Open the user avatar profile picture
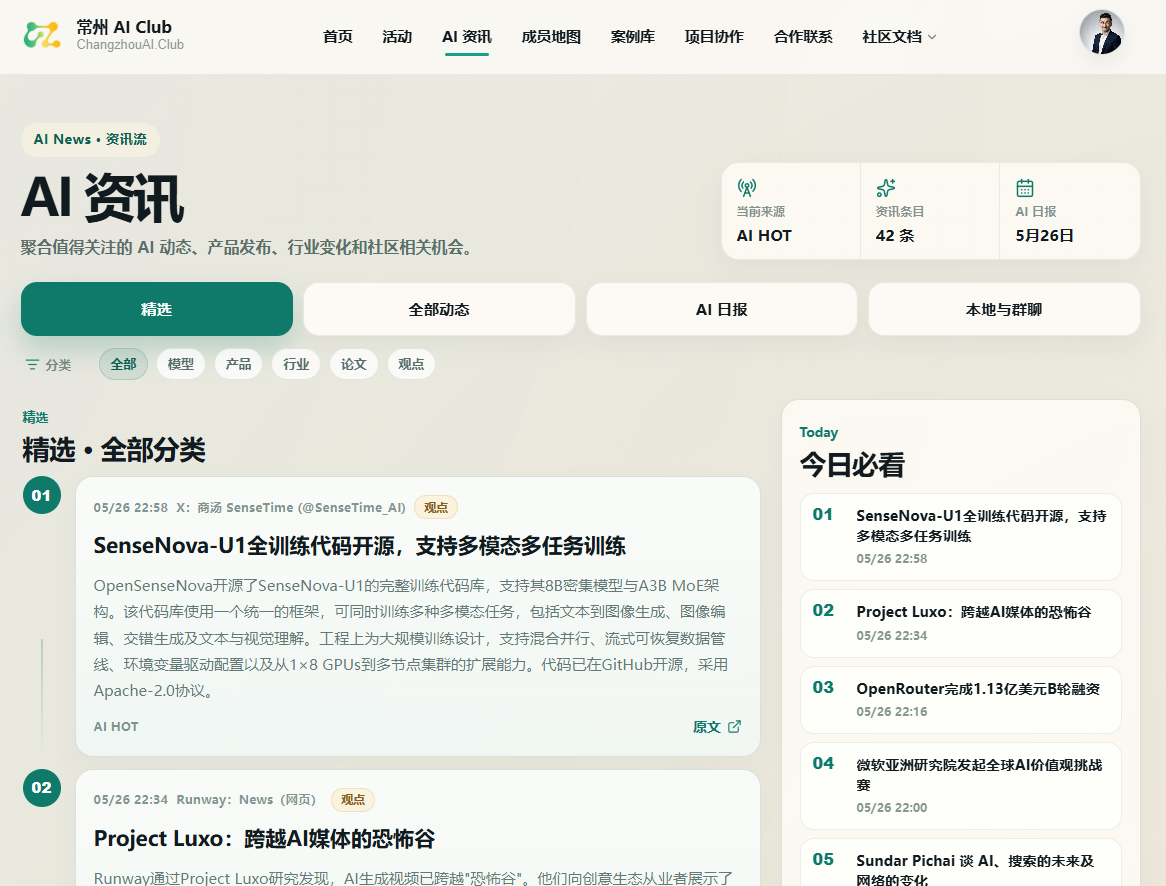Image resolution: width=1166 pixels, height=886 pixels. (1101, 33)
